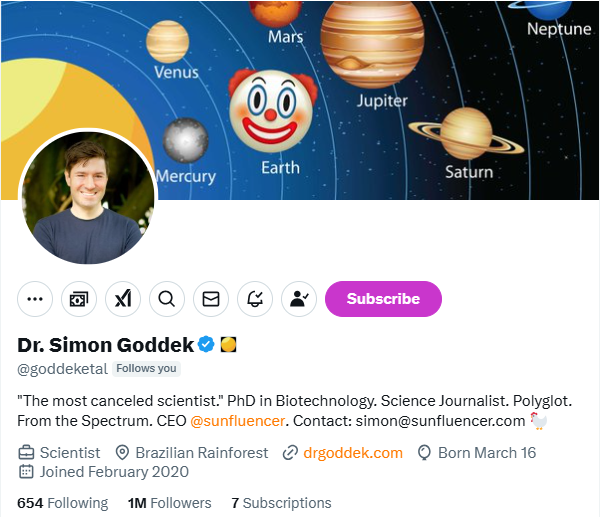Open the drgoddek.com website link
This screenshot has width=600, height=517.
(353, 453)
